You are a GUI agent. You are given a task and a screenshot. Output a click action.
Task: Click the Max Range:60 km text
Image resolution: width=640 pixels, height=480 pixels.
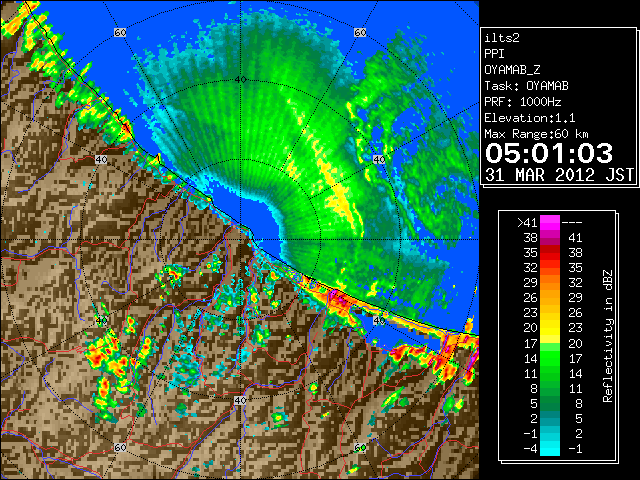coord(536,134)
